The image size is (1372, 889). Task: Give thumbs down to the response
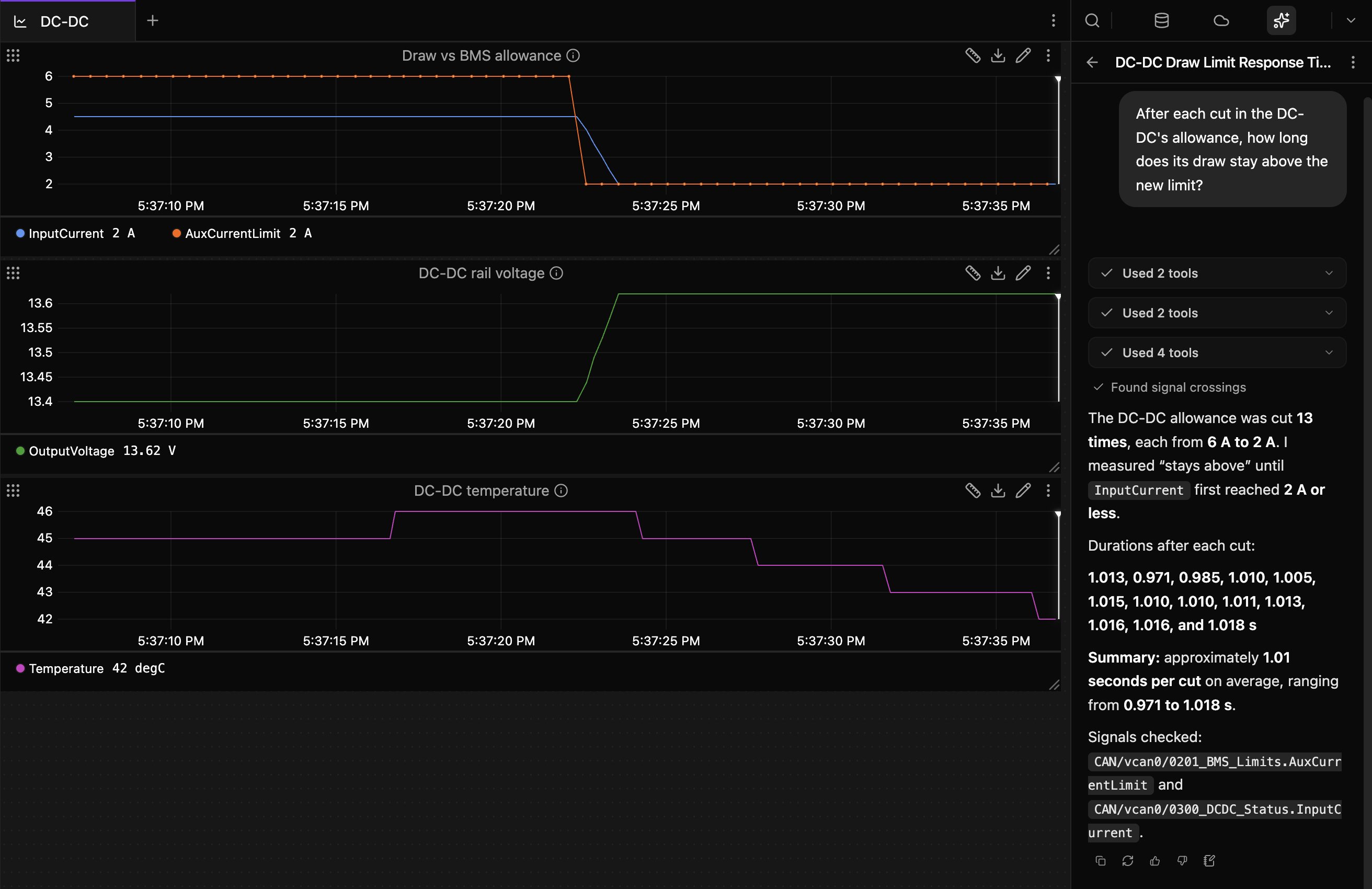click(1182, 861)
